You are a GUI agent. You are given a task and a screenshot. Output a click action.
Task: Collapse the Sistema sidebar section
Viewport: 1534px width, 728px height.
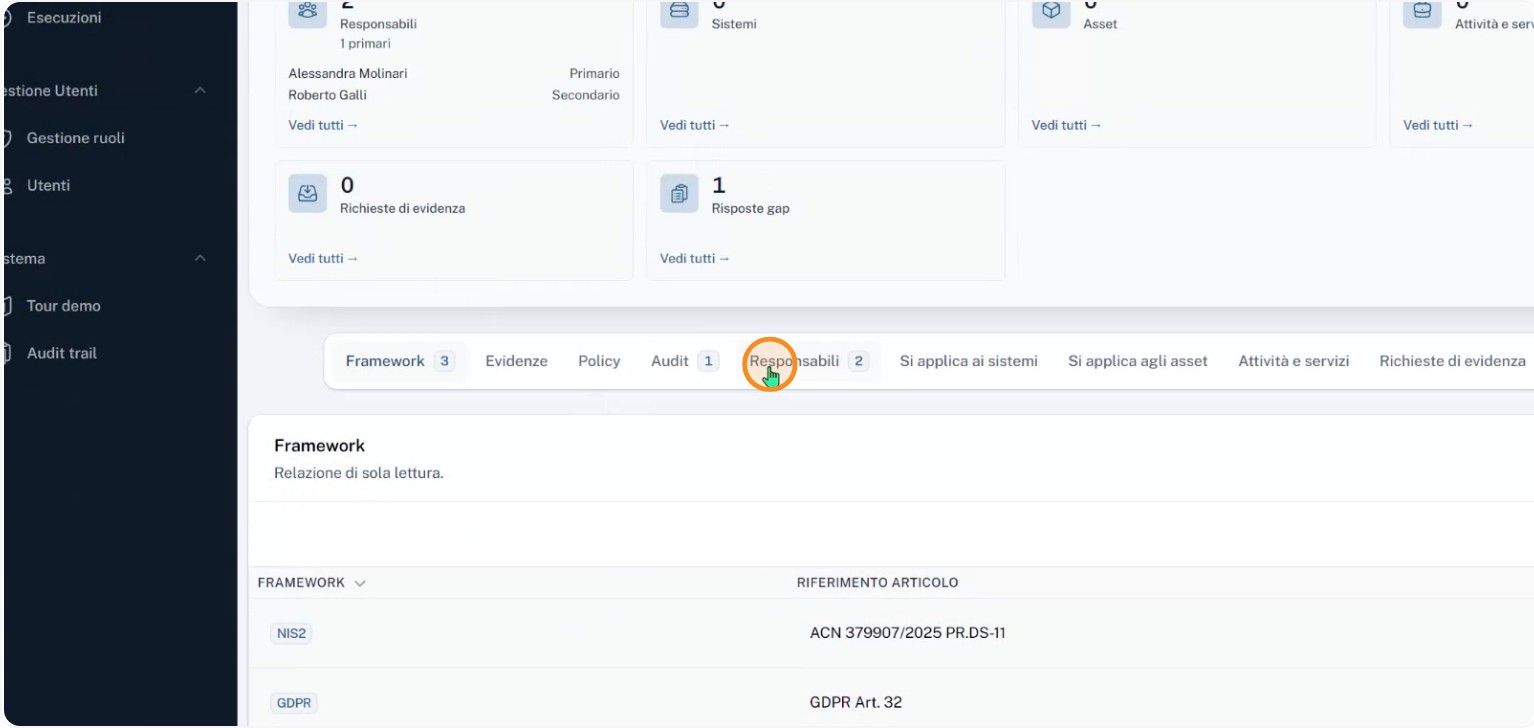[x=200, y=258]
